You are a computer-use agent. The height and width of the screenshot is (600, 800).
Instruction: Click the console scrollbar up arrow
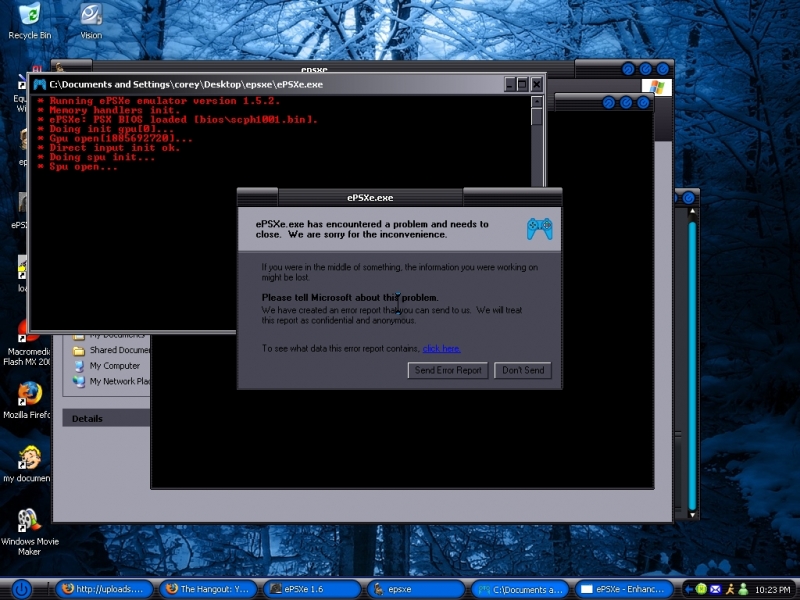coord(537,102)
